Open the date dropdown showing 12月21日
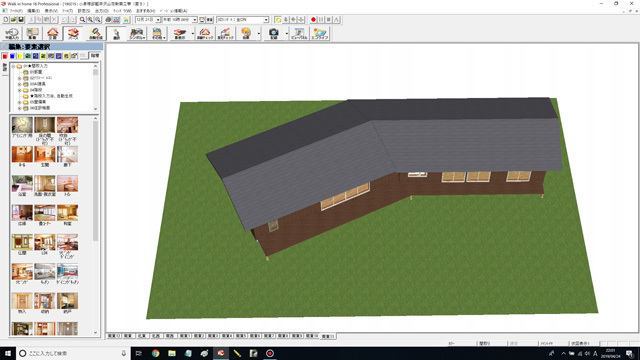The image size is (640, 360). click(148, 20)
